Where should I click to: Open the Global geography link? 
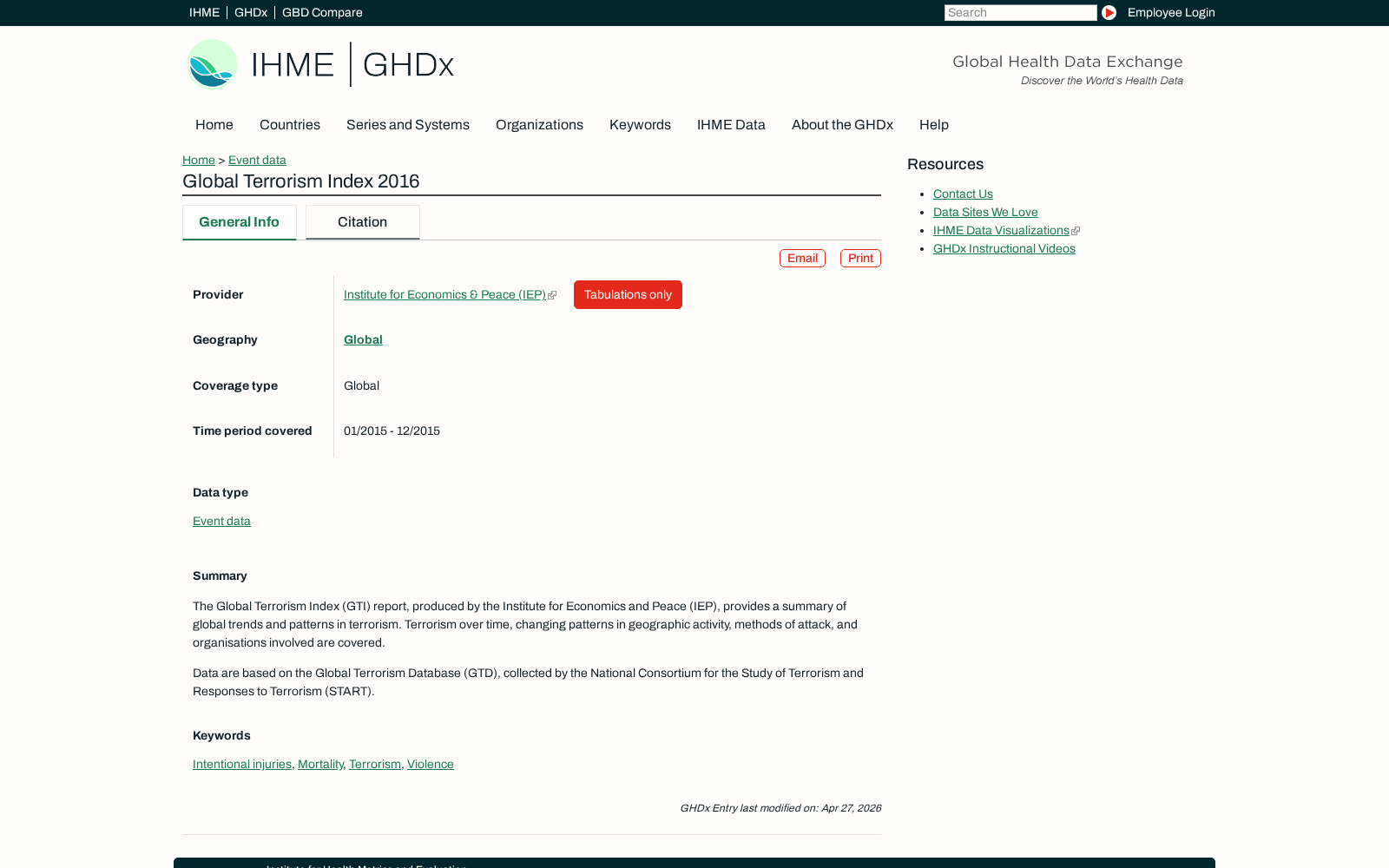click(x=363, y=340)
